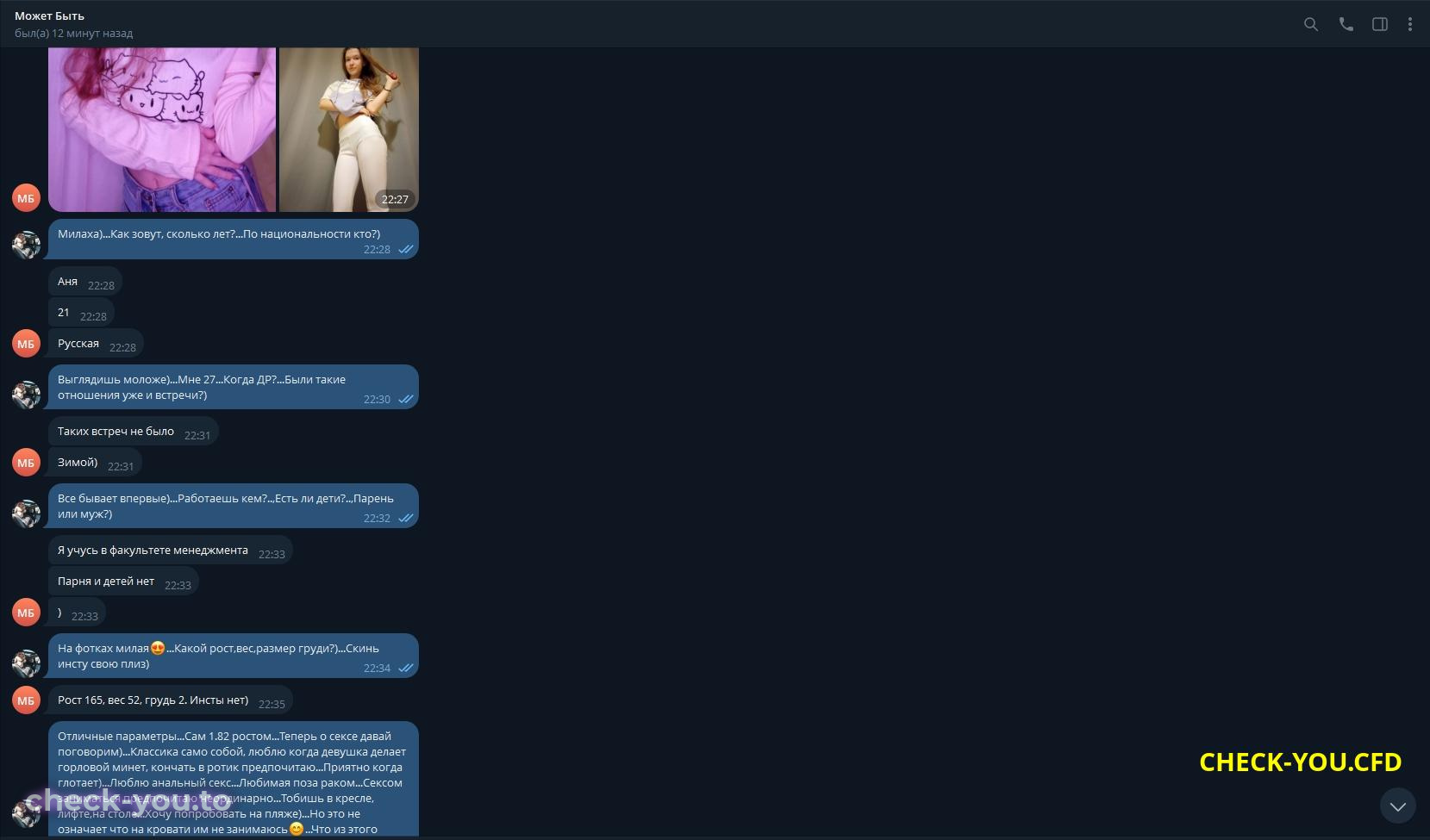Click the МБ avatar beside "Рост 165" message

(26, 700)
